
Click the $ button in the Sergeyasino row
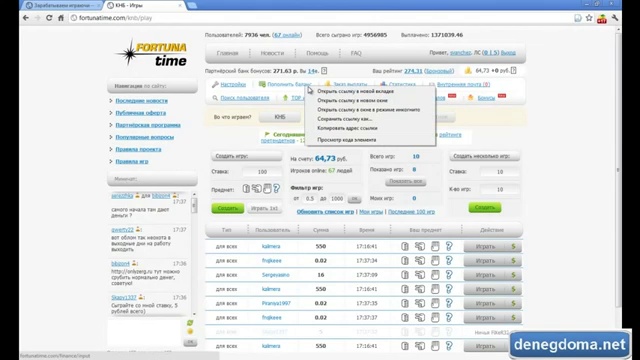coord(513,275)
